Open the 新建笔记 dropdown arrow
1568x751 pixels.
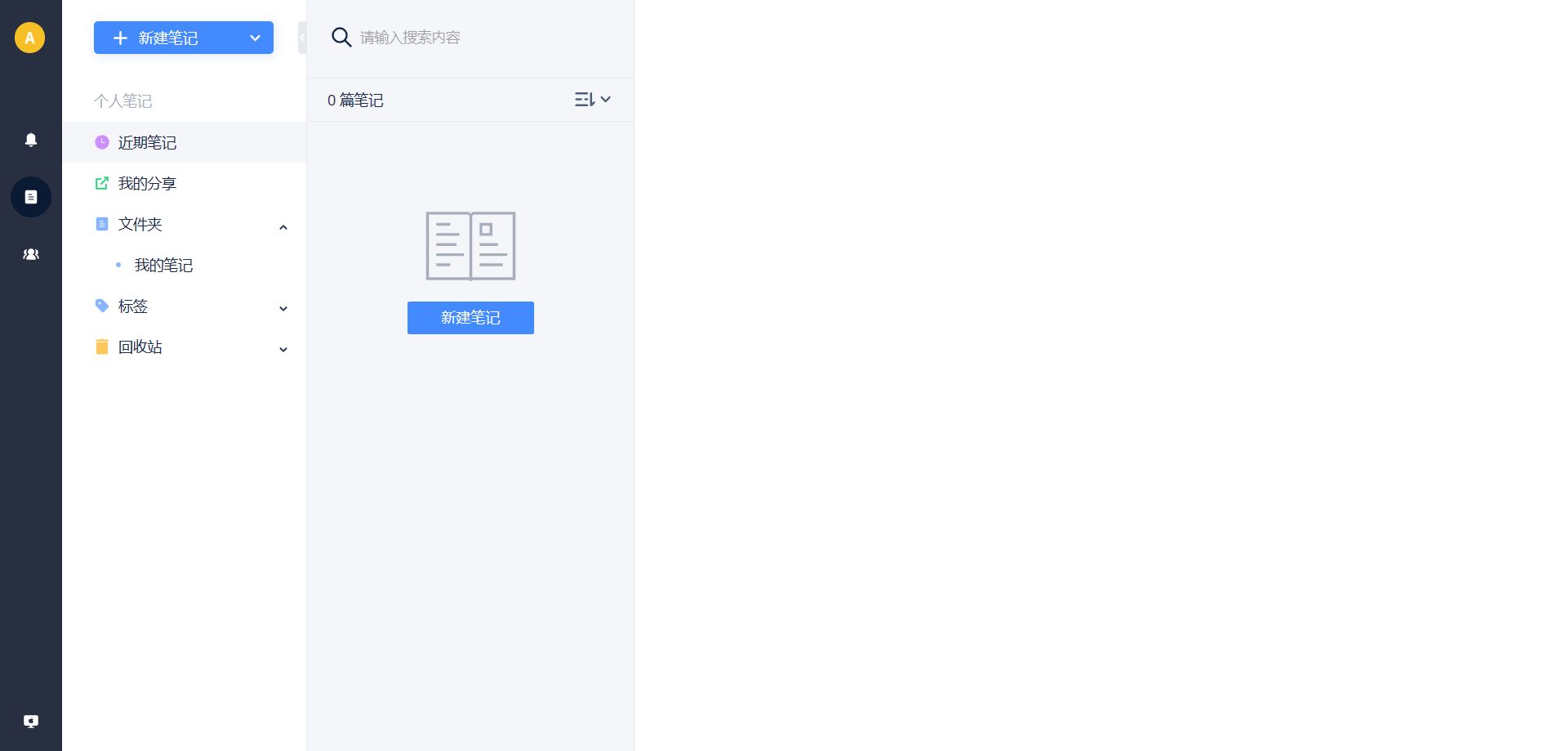pos(255,38)
